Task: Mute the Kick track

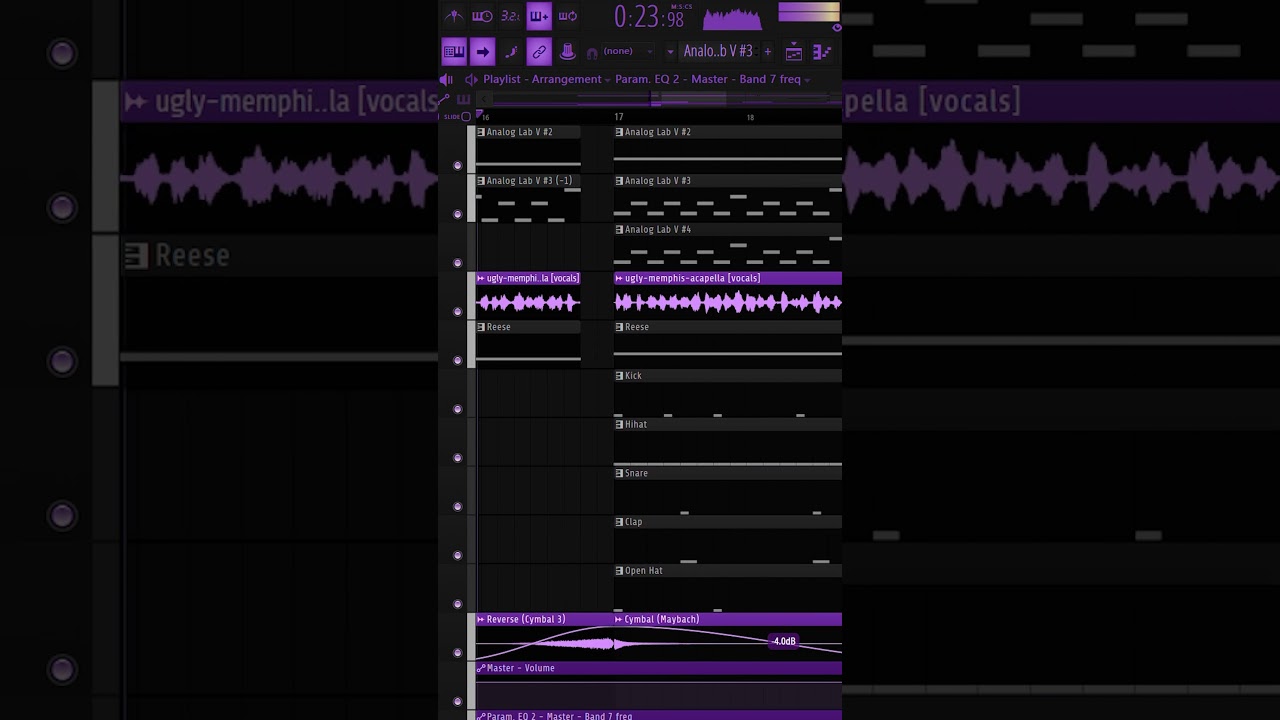Action: (458, 409)
